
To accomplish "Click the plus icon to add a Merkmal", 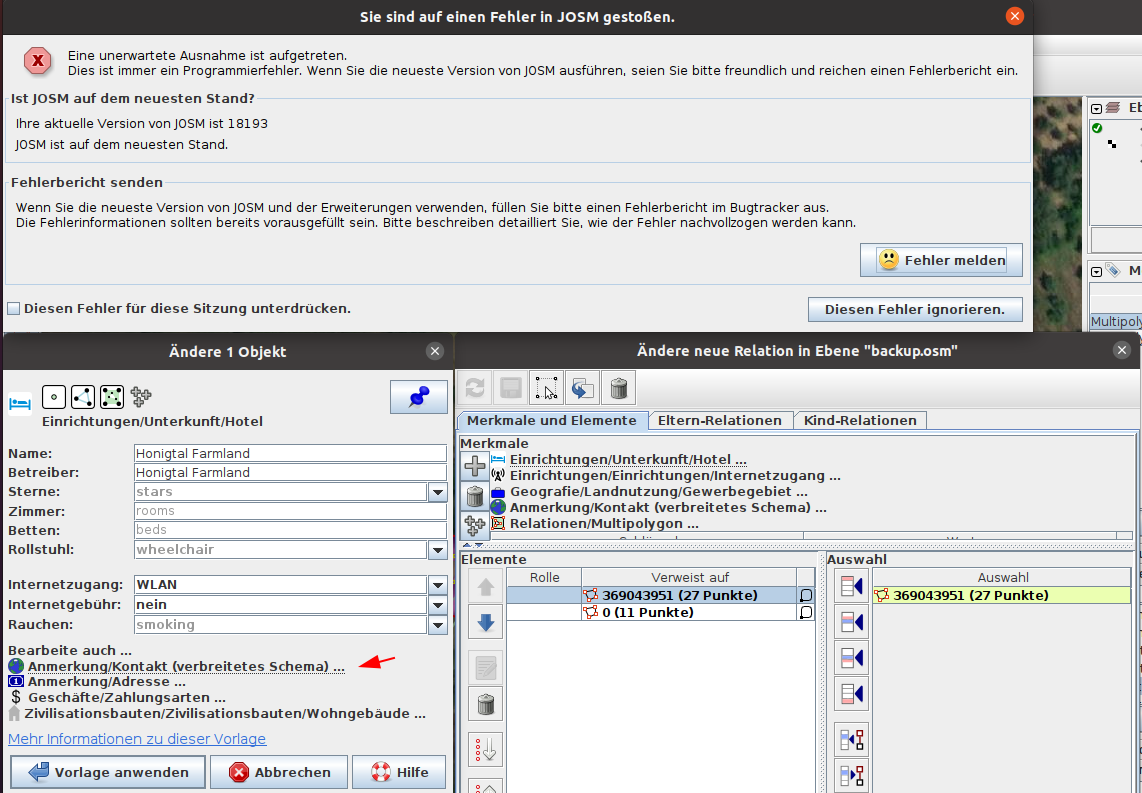I will pos(475,466).
